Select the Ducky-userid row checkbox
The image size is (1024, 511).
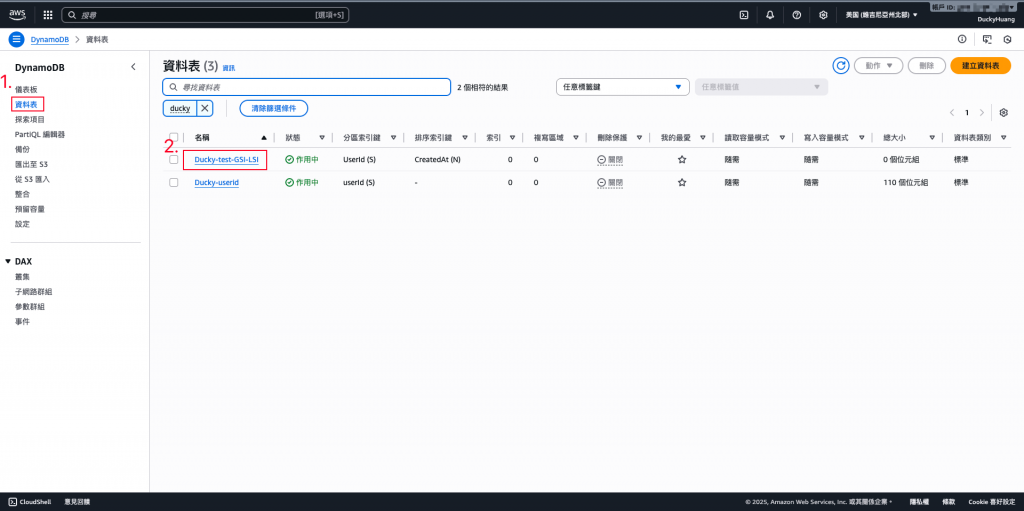[174, 183]
